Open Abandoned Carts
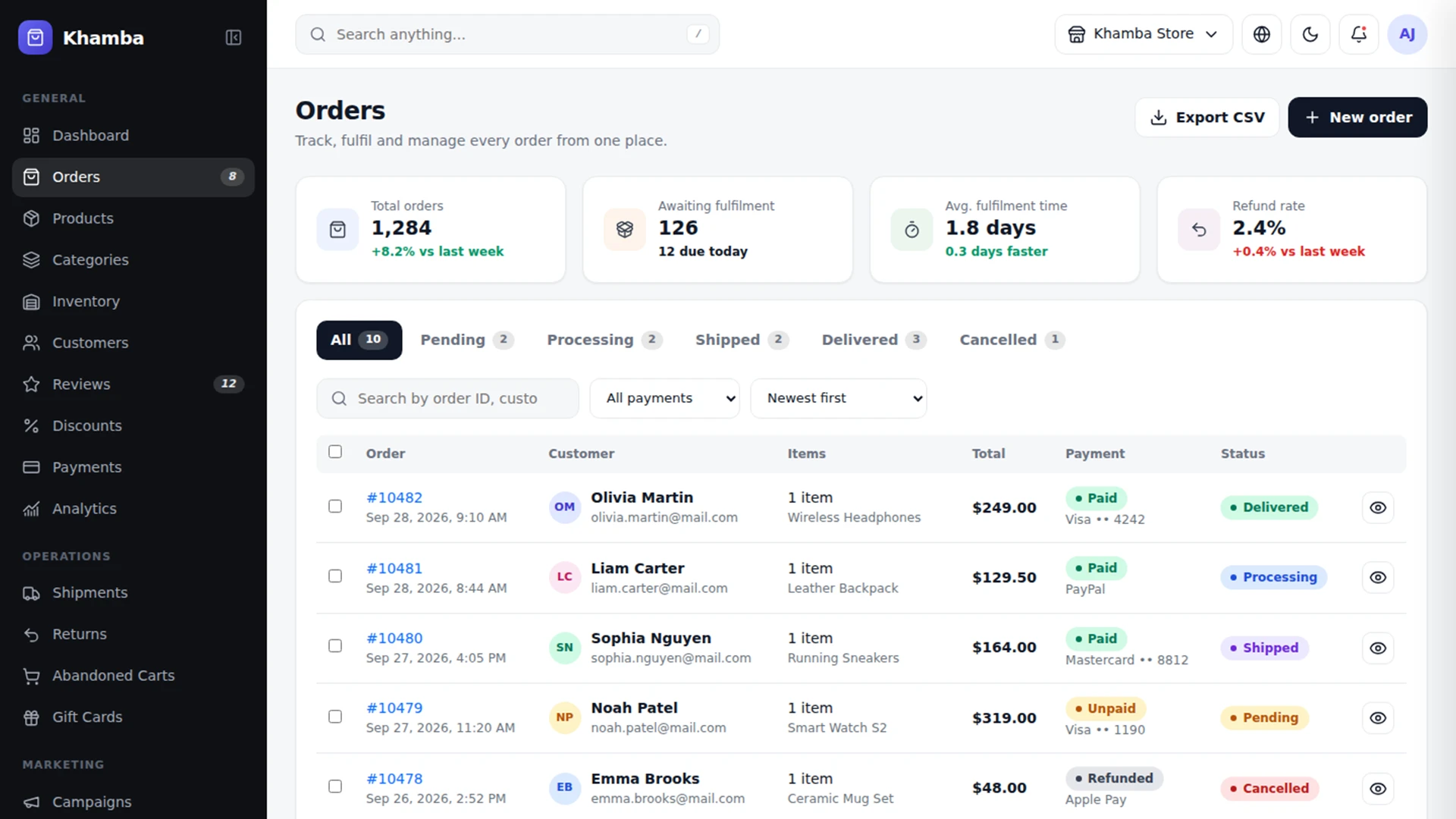This screenshot has height=819, width=1456. click(133, 676)
